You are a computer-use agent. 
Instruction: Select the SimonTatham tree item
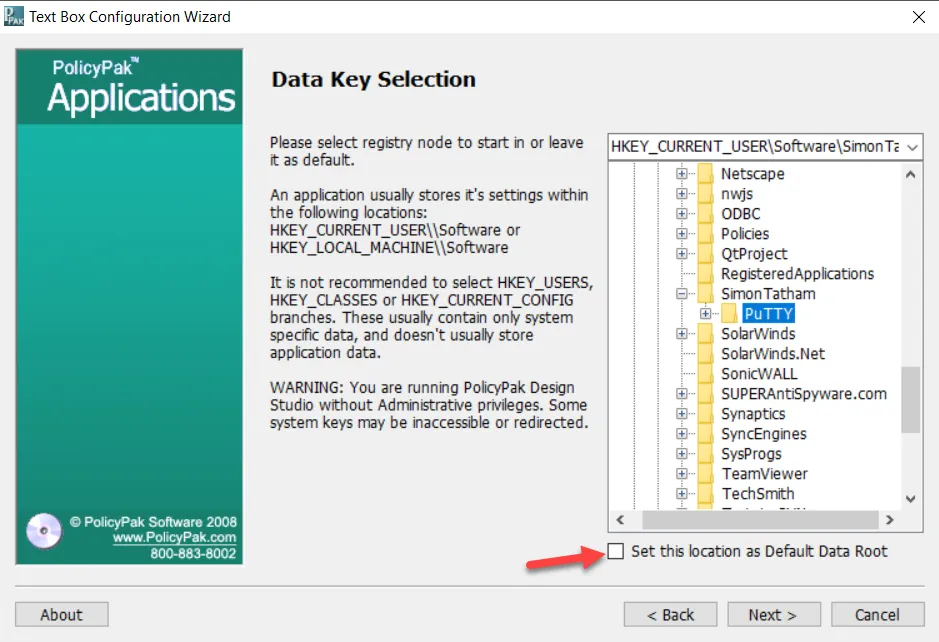768,294
